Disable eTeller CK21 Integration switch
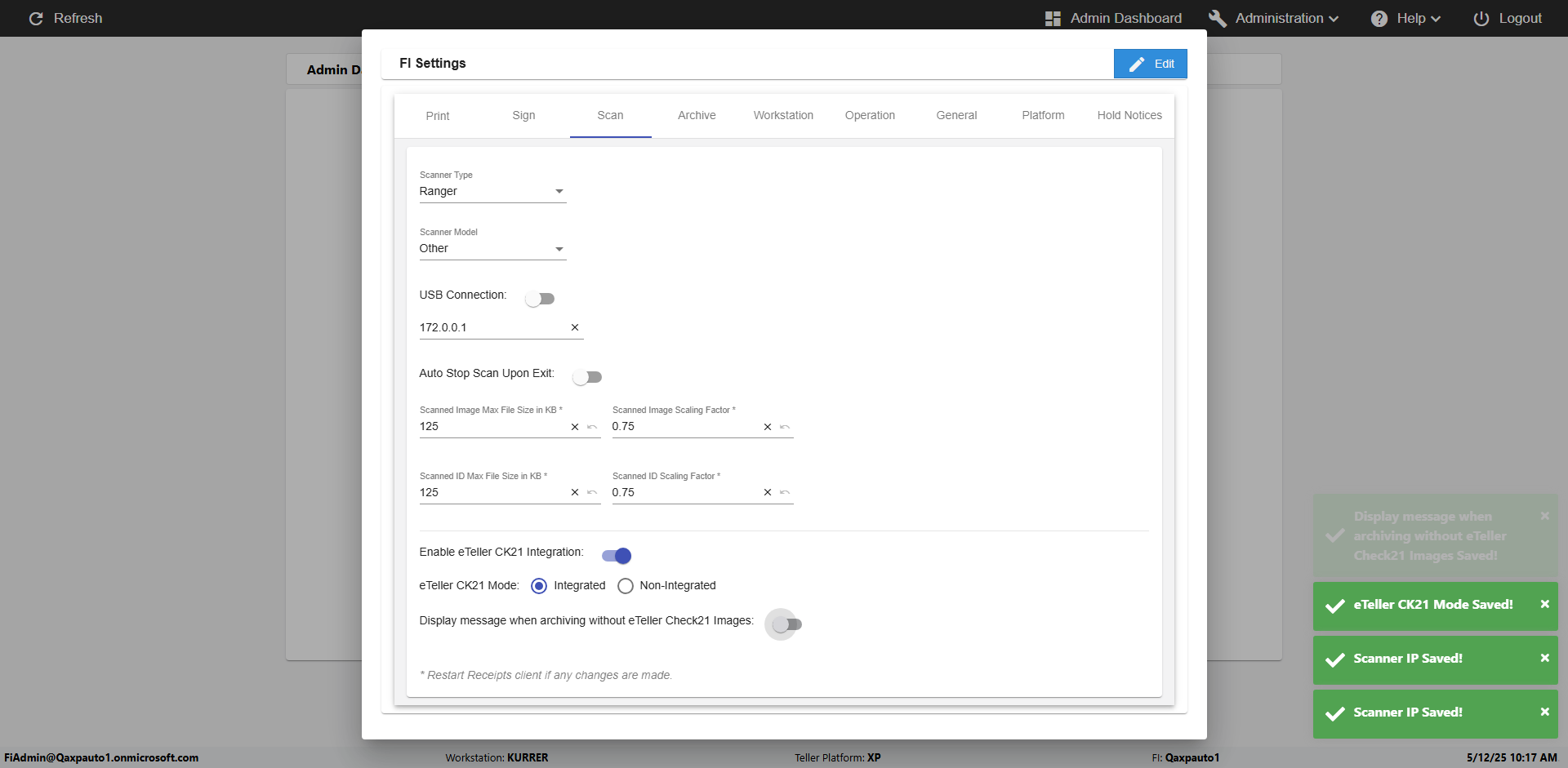Screen dimensions: 1568x768 click(x=617, y=556)
